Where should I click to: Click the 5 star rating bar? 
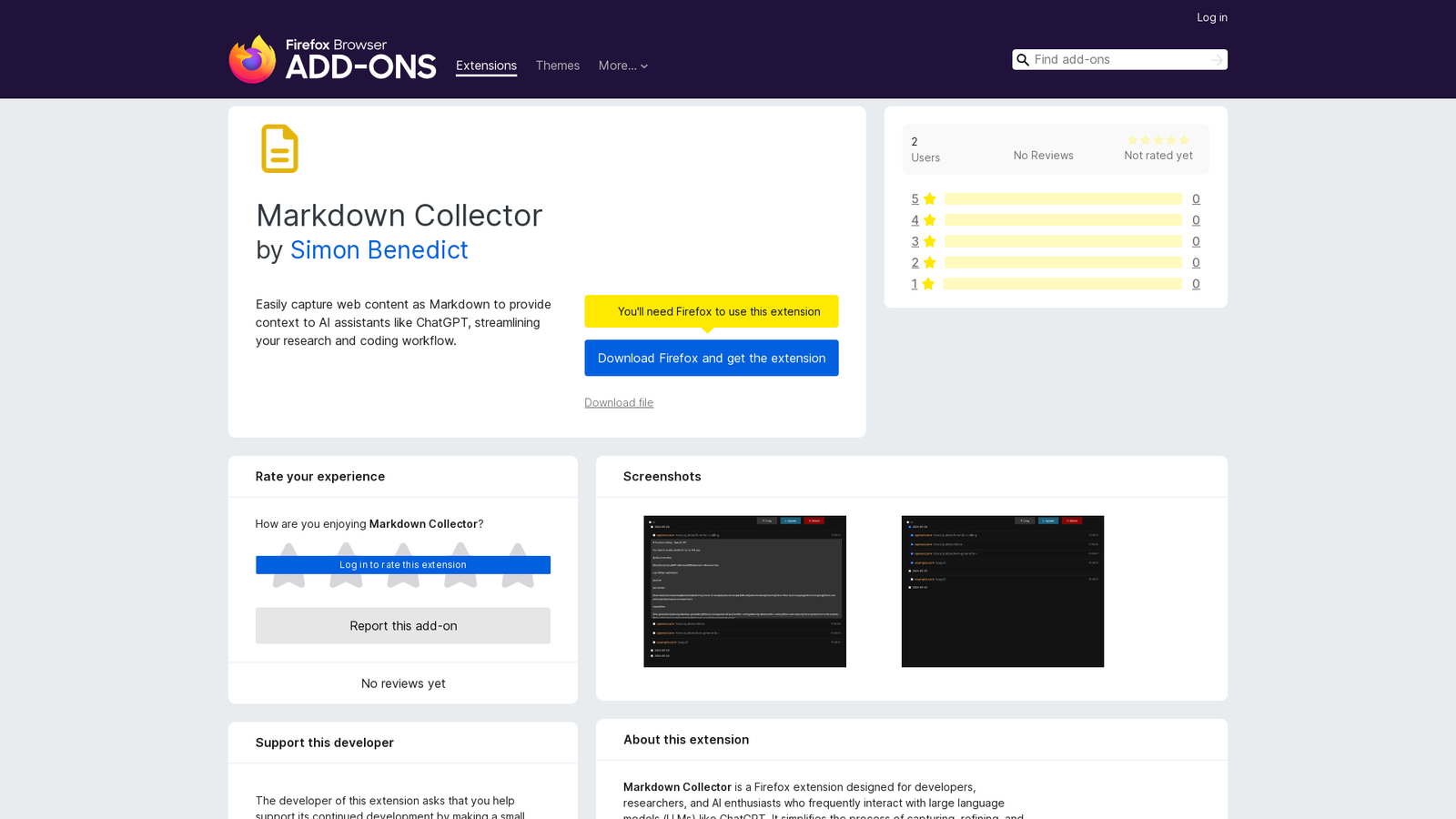coord(1063,199)
